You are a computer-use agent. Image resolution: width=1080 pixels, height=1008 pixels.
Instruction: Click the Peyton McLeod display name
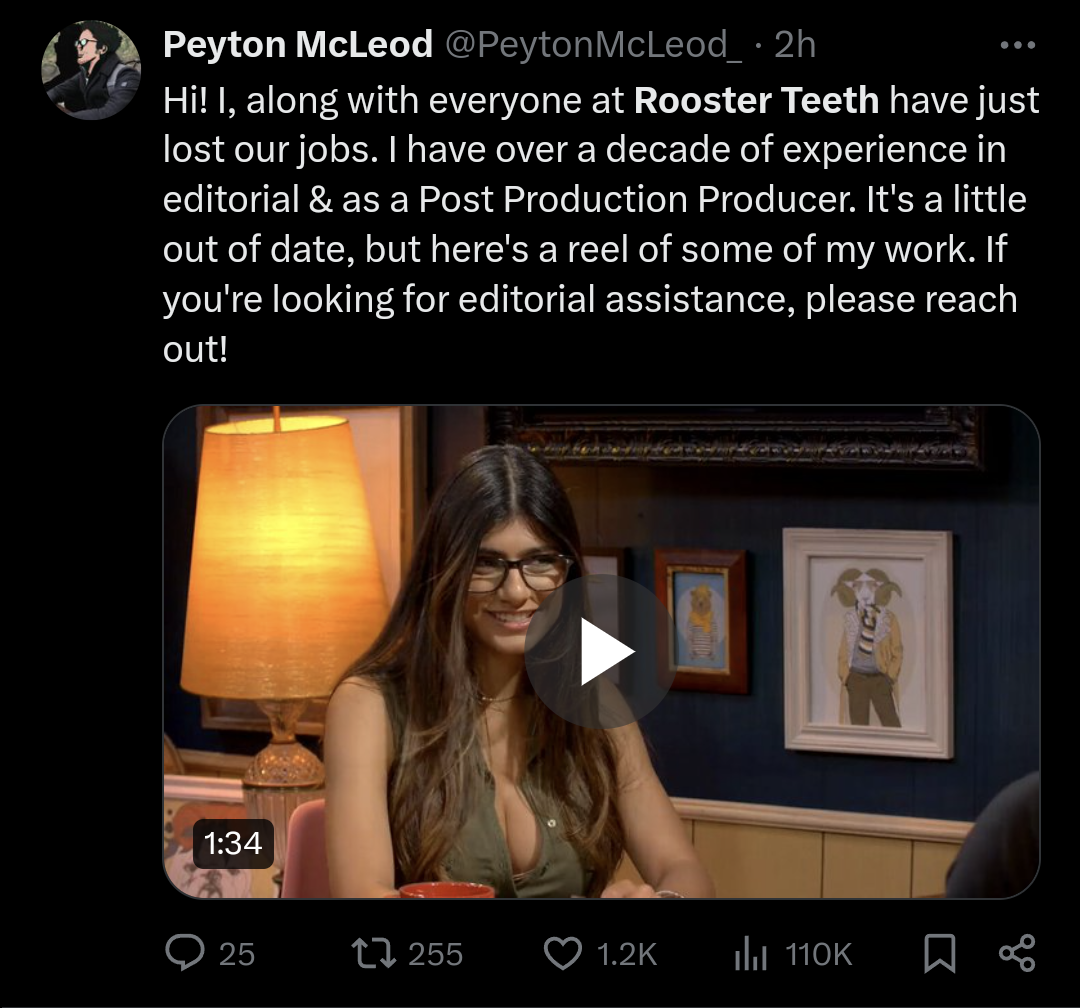(298, 45)
